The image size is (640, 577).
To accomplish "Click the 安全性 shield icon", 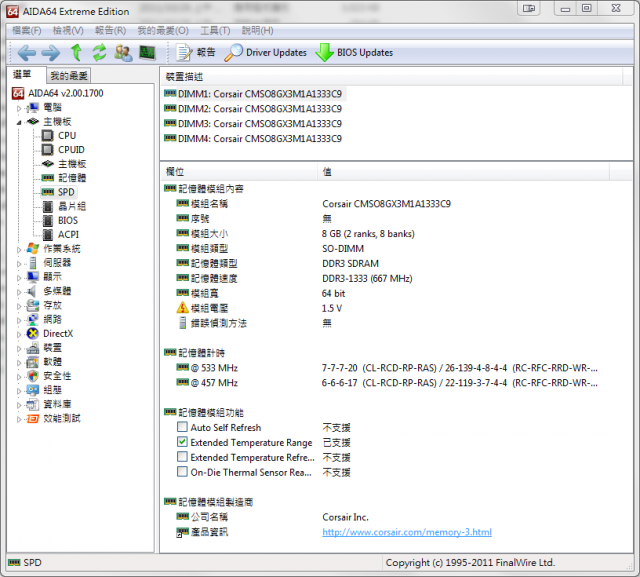I will click(33, 376).
